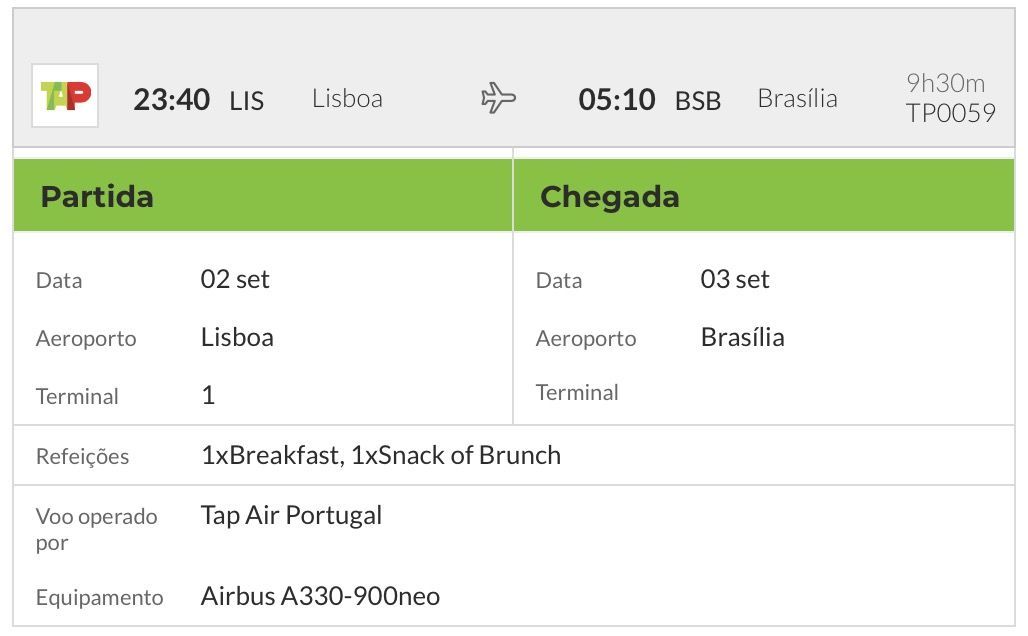Click the 05:10 arrival time
Screen dimensions: 1028x636
(x=617, y=100)
